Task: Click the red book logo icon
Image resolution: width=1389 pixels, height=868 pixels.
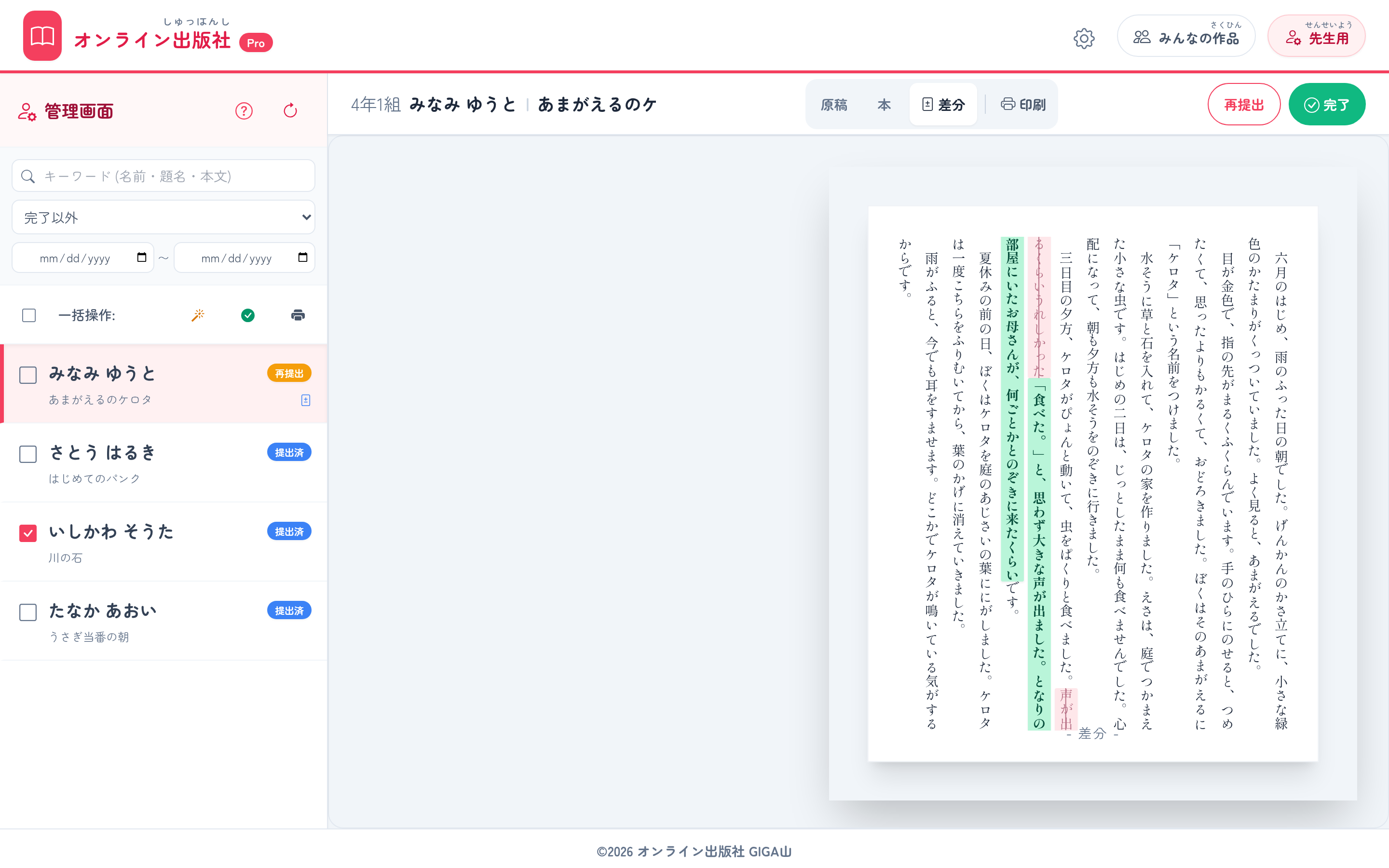Action: (x=42, y=36)
